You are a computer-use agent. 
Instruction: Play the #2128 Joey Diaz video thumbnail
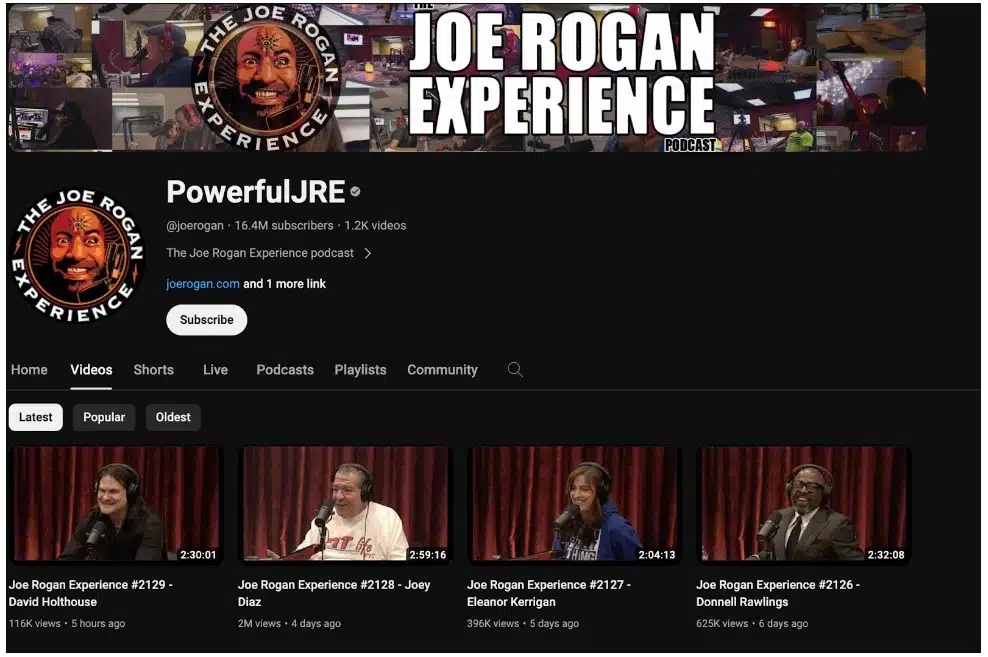[x=345, y=504]
